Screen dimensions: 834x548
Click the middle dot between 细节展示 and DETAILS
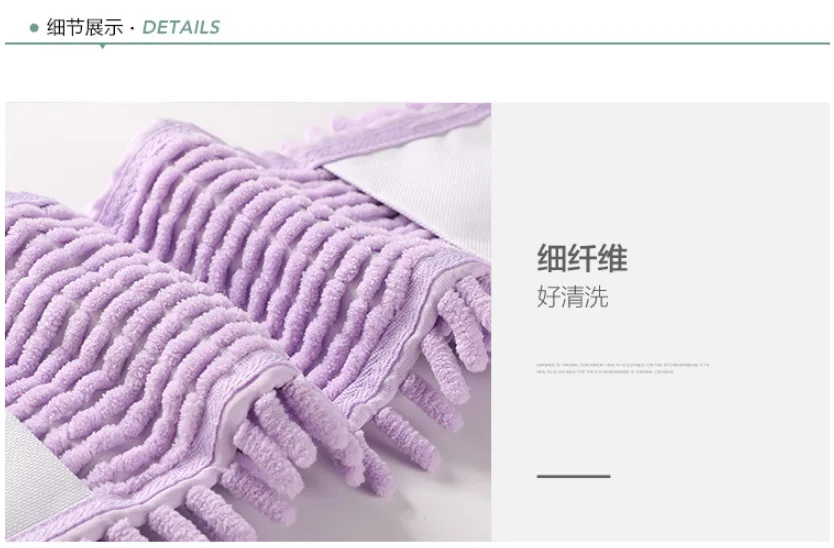[x=132, y=28]
